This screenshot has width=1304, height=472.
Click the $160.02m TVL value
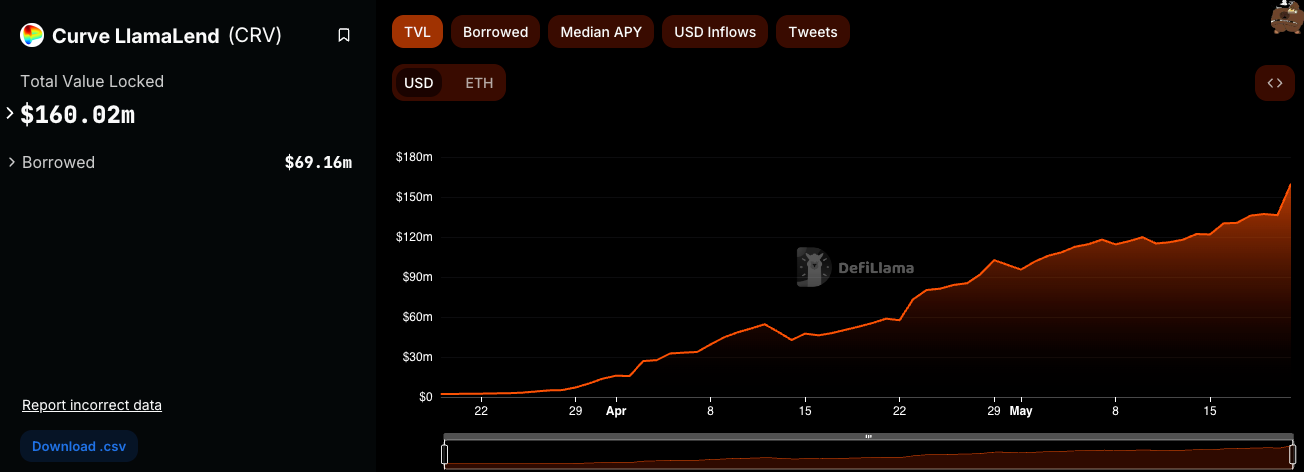[x=78, y=115]
